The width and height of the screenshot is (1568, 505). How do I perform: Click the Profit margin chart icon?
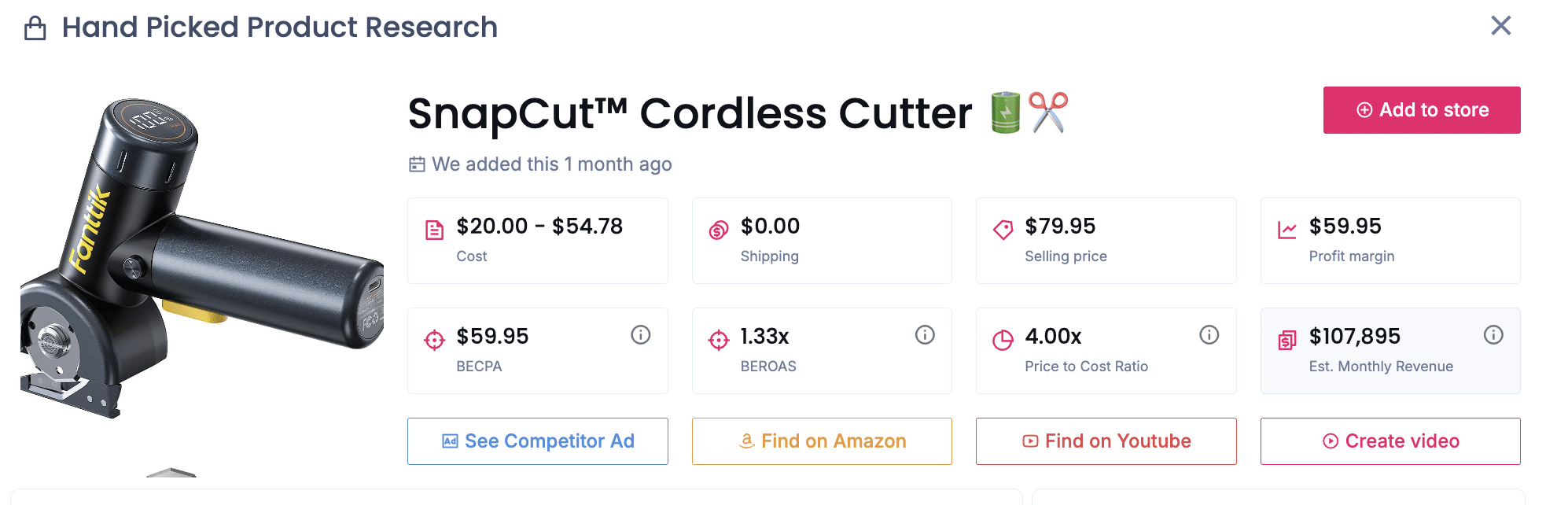tap(1286, 227)
